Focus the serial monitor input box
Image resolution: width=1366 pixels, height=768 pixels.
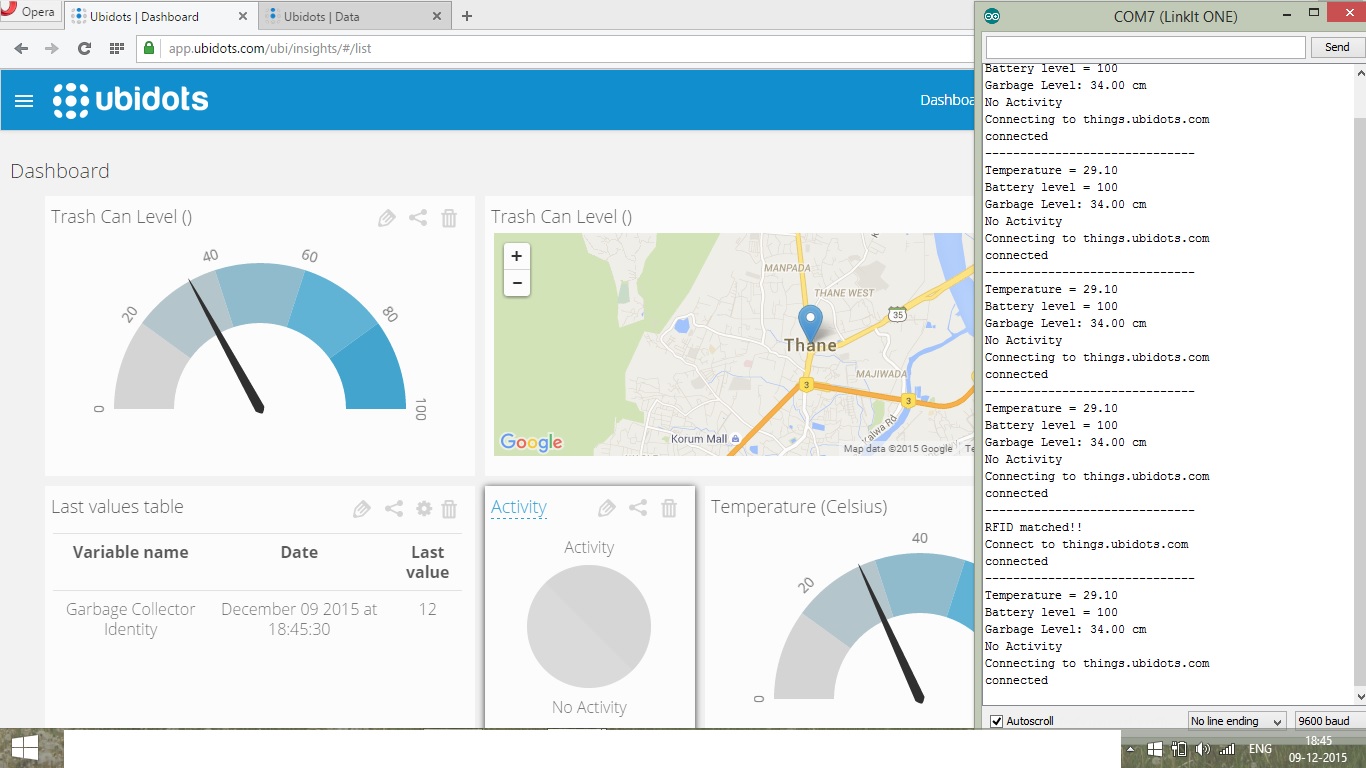tap(1145, 47)
